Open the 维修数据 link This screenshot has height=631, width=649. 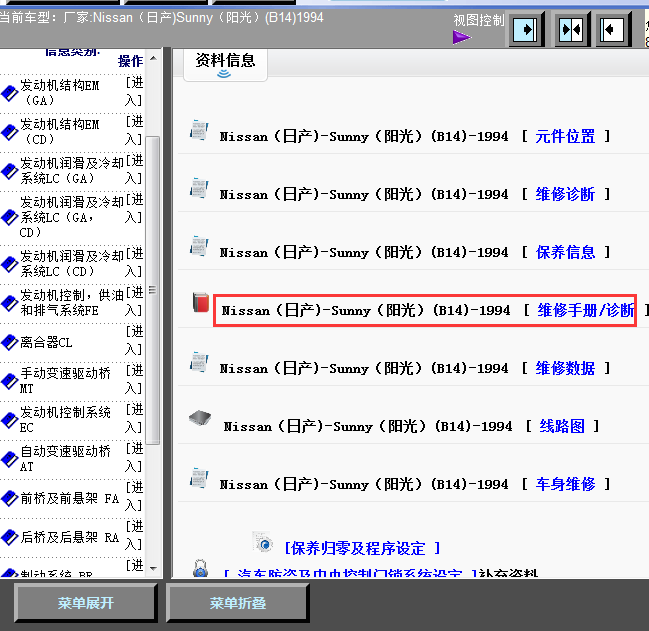pyautogui.click(x=565, y=368)
